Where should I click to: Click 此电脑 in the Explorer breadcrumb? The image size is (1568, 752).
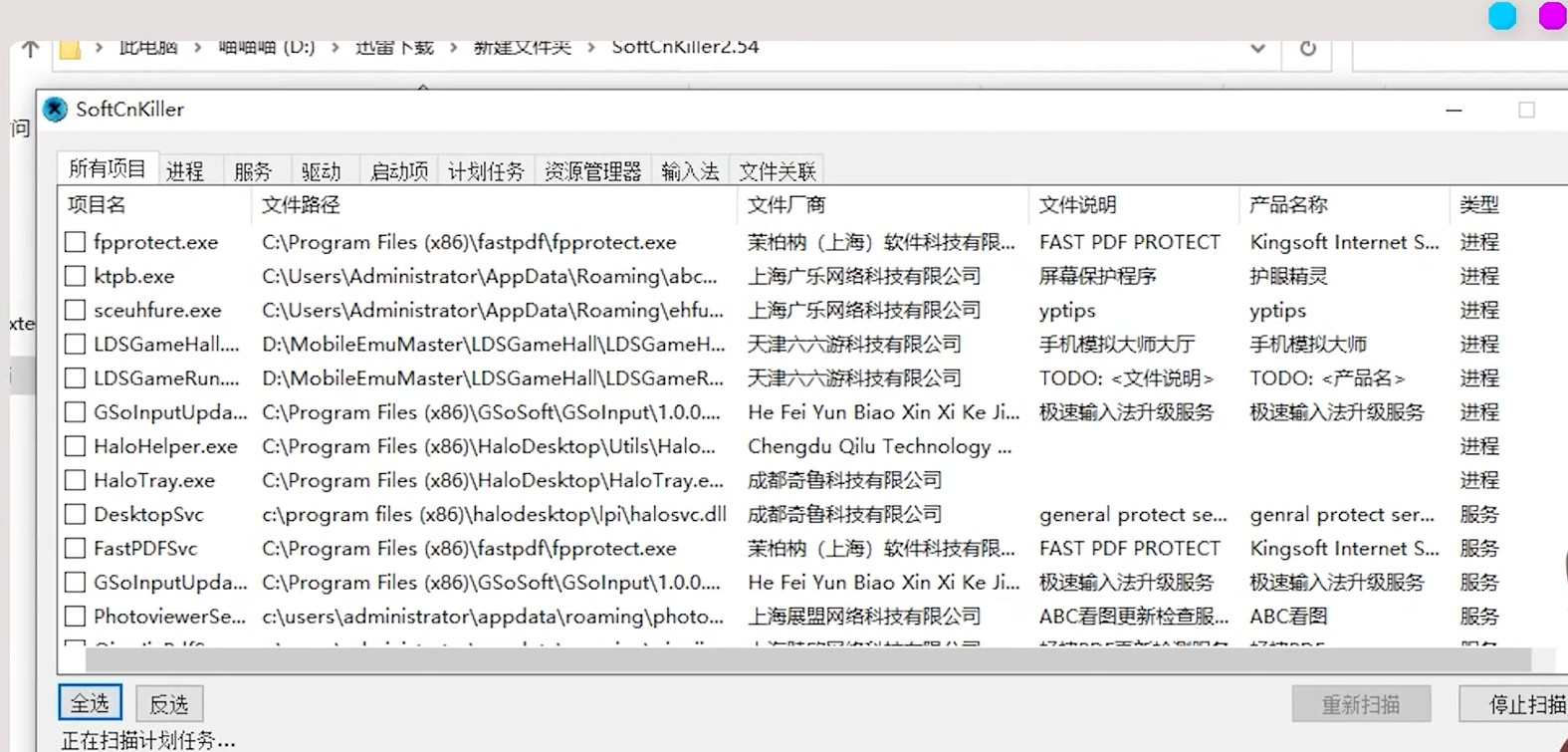(148, 48)
